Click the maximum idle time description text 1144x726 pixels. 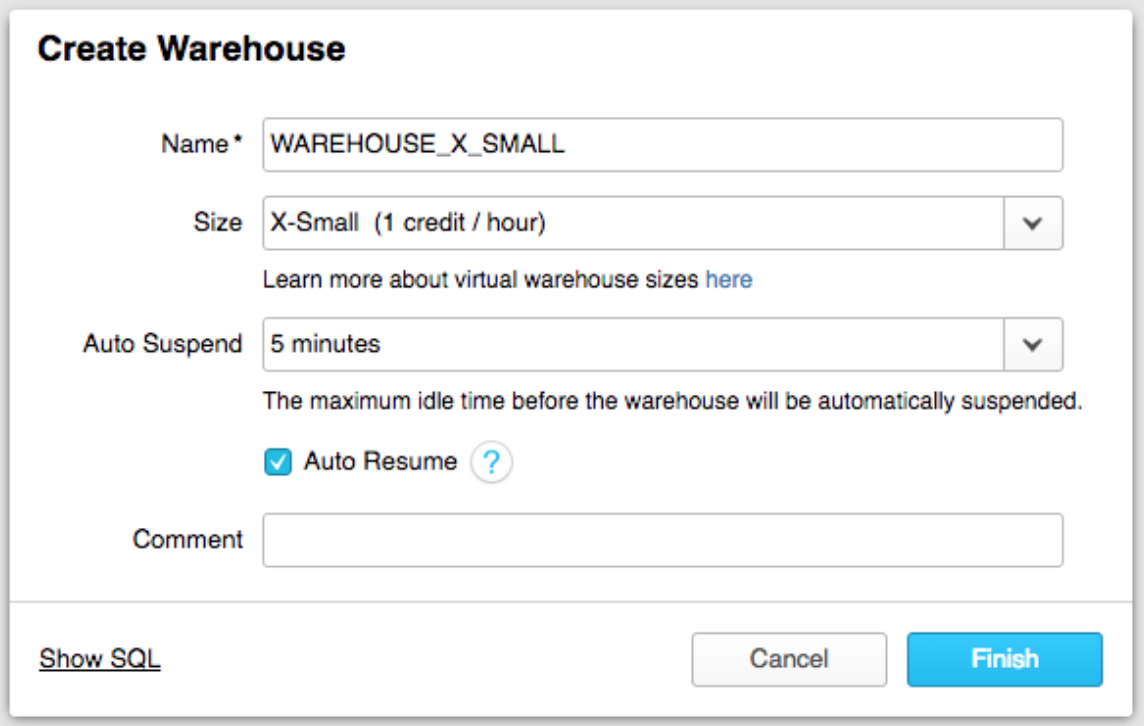pyautogui.click(x=672, y=402)
